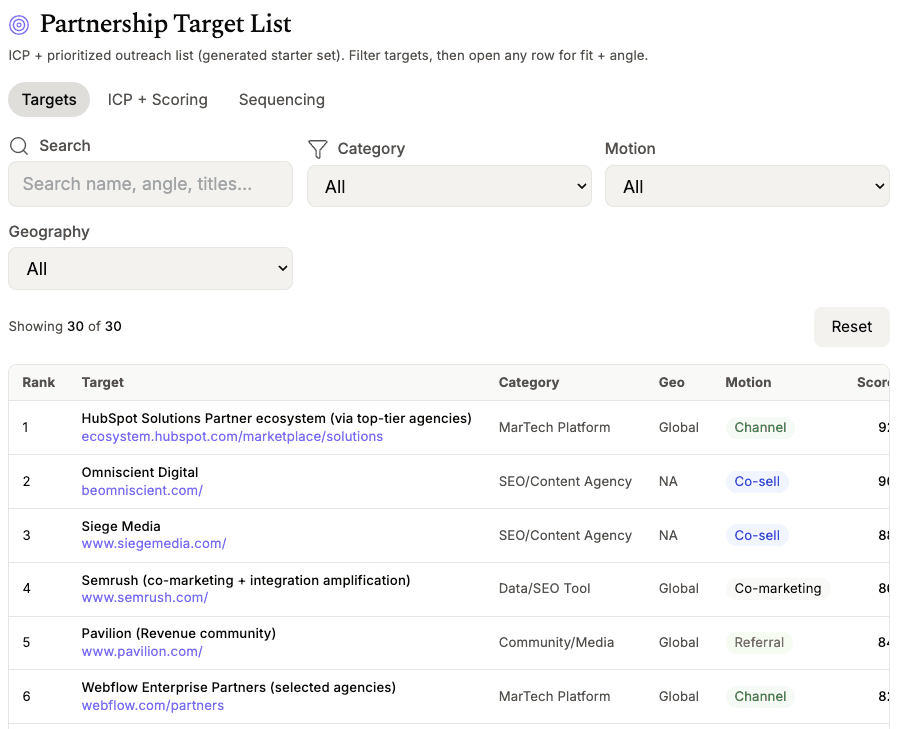Screen dimensions: 900x729
Task: Focus the search name, angle, titles field
Action: click(150, 184)
